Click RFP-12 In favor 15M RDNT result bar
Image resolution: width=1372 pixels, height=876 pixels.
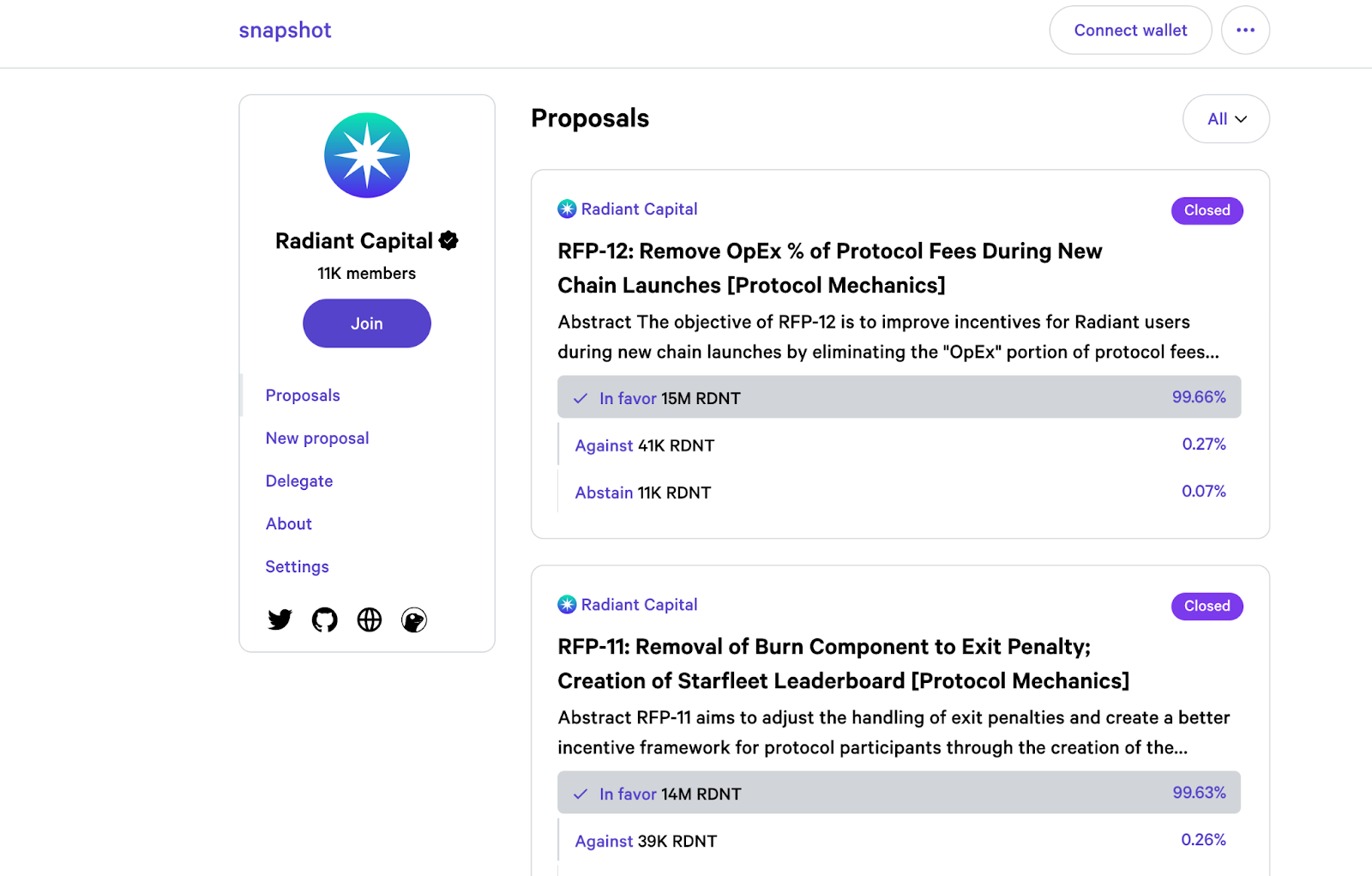tap(900, 397)
